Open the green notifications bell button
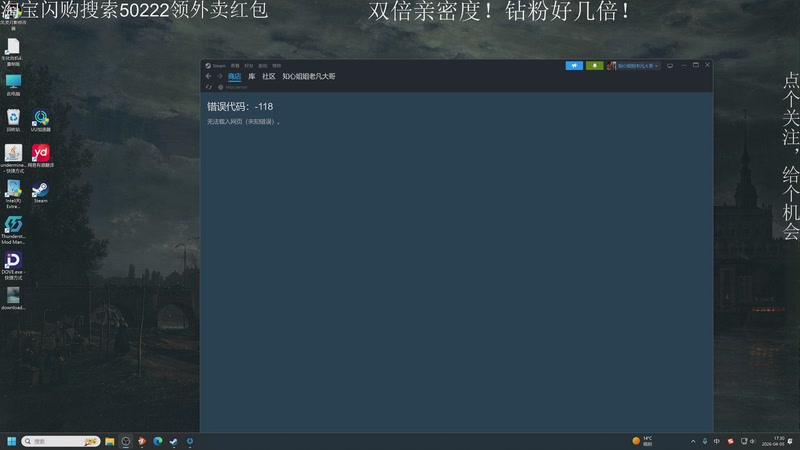The image size is (800, 450). (594, 66)
